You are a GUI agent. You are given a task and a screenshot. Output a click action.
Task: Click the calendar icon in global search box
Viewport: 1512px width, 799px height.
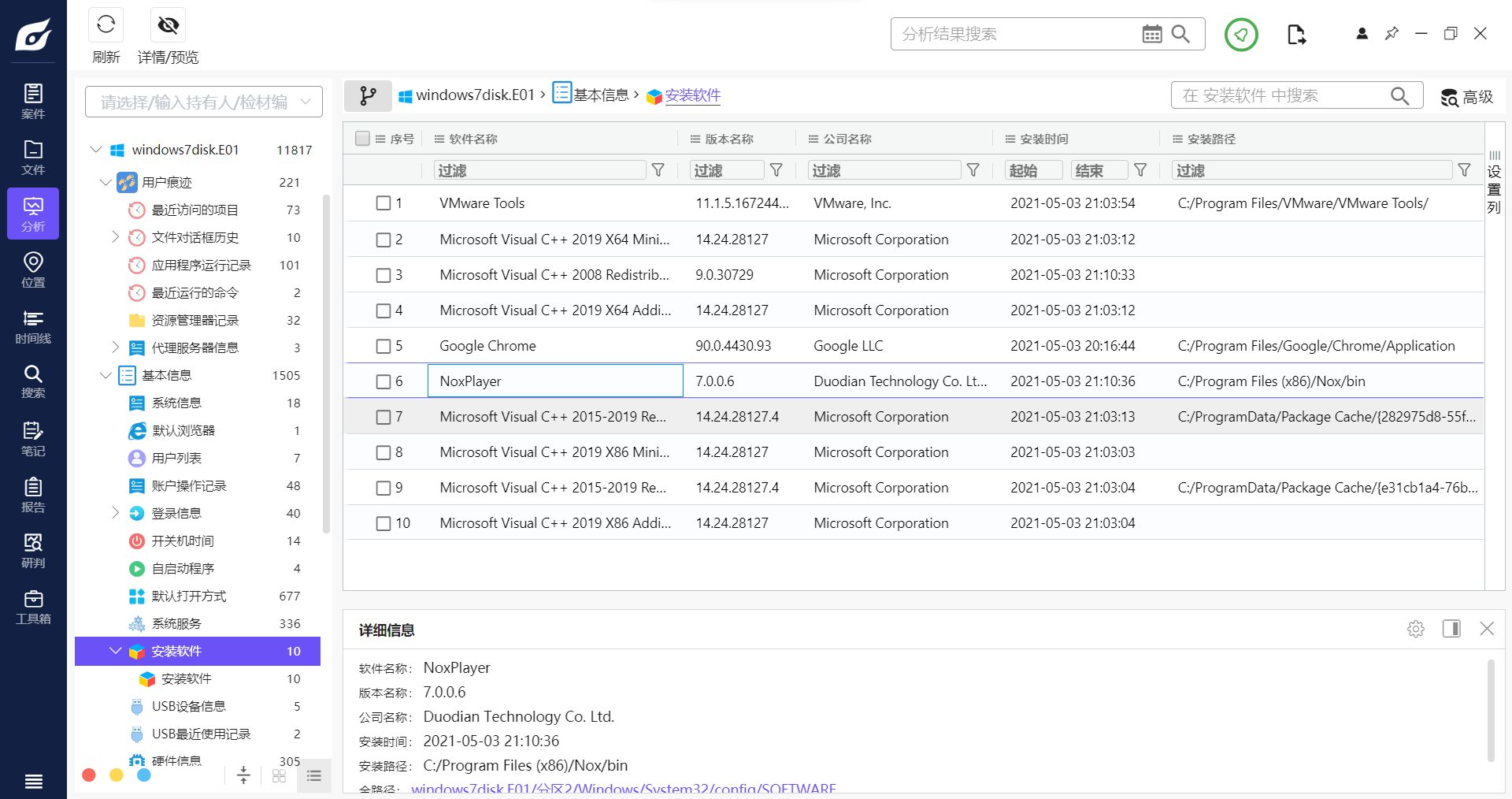pos(1151,34)
